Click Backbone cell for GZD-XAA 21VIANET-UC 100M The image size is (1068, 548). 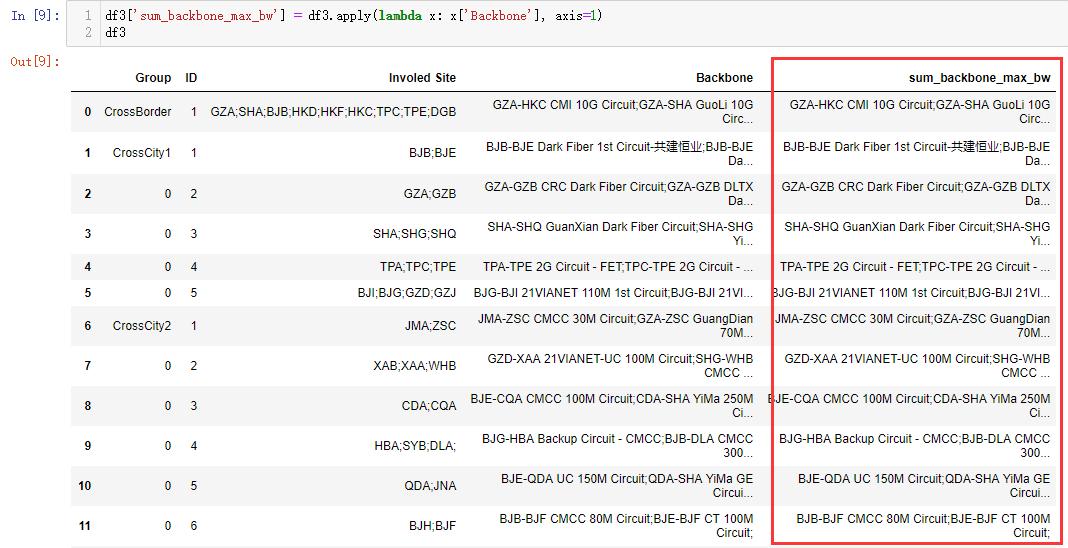pos(620,366)
